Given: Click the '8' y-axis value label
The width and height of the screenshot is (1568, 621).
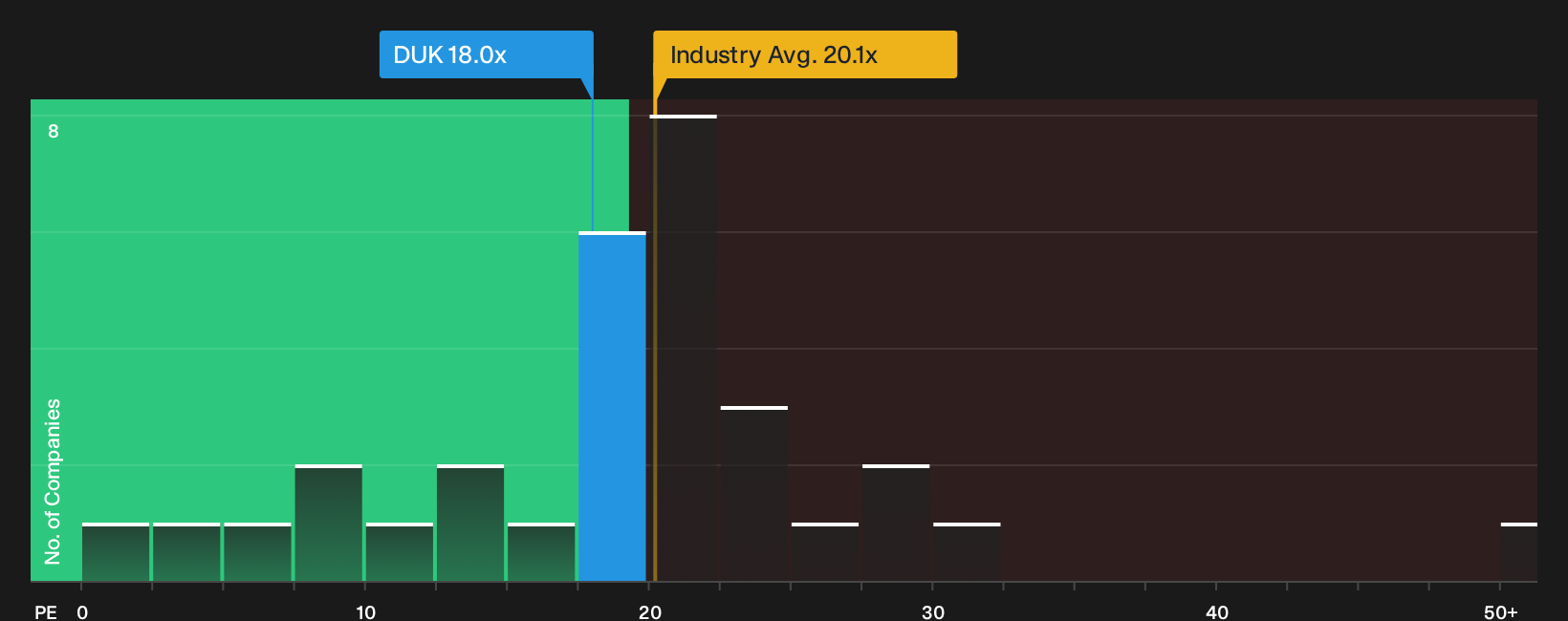Looking at the screenshot, I should coord(54,131).
